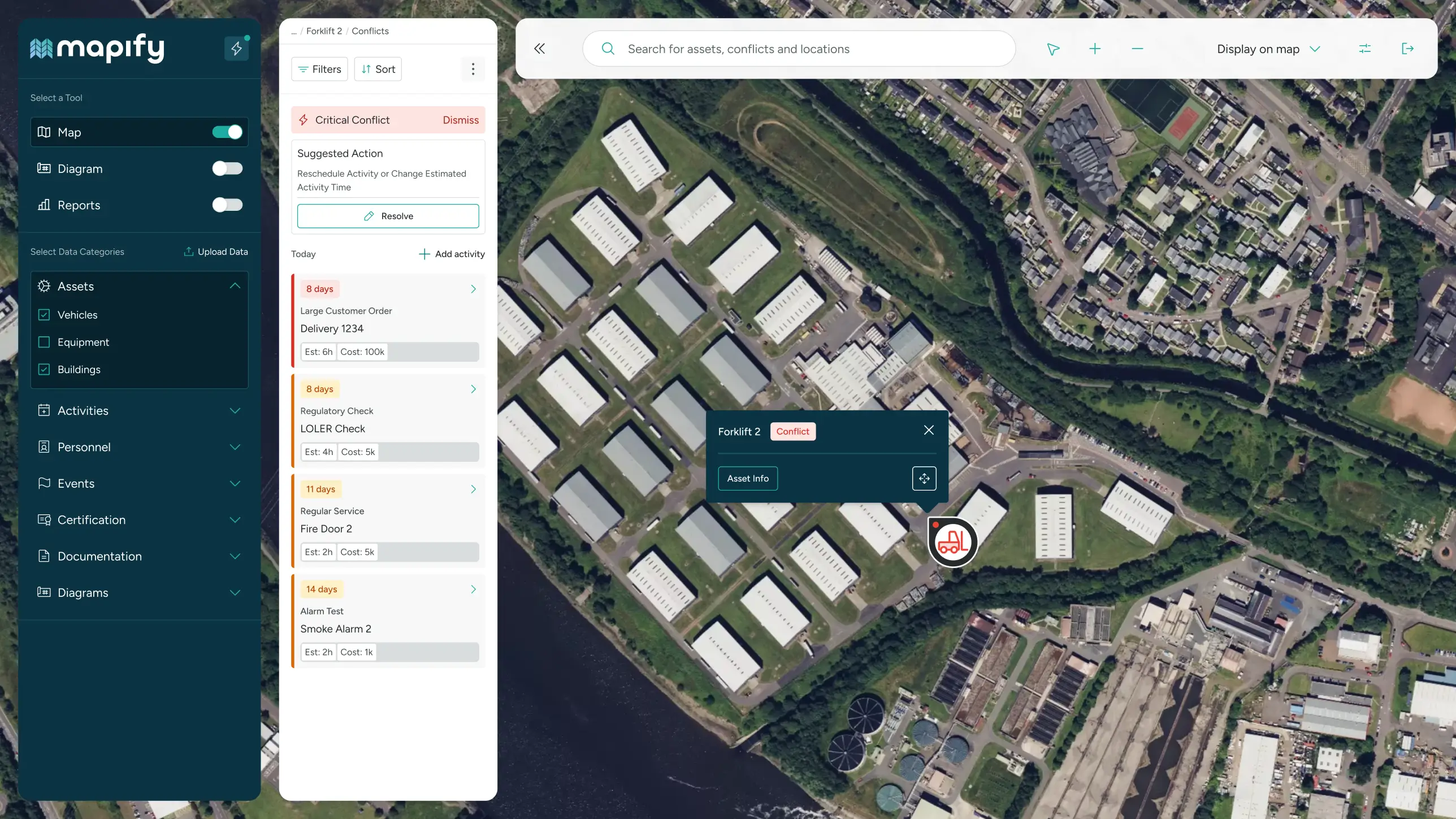The height and width of the screenshot is (819, 1456).
Task: Open the three-dot more options menu
Action: coord(473,69)
